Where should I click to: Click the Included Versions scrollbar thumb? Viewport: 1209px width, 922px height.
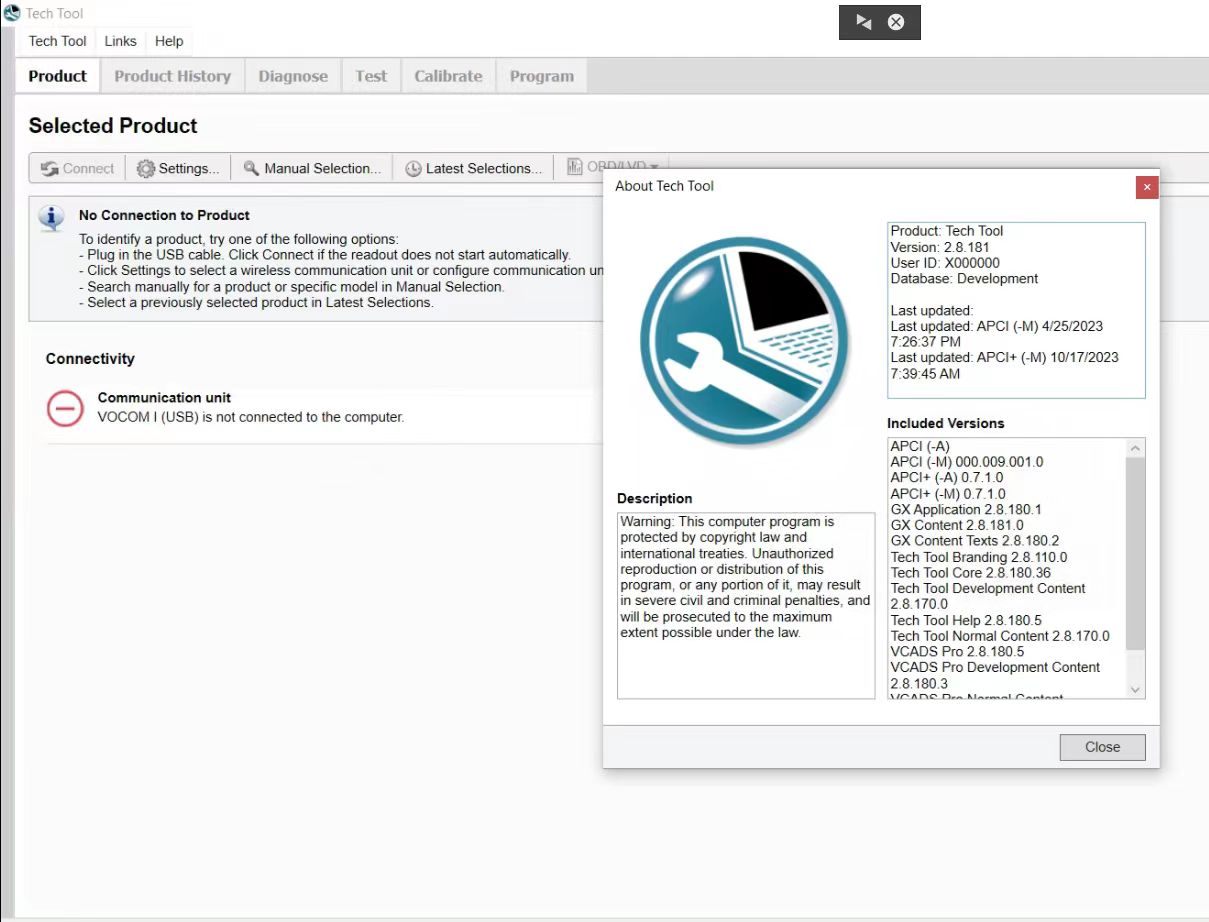tap(1135, 552)
